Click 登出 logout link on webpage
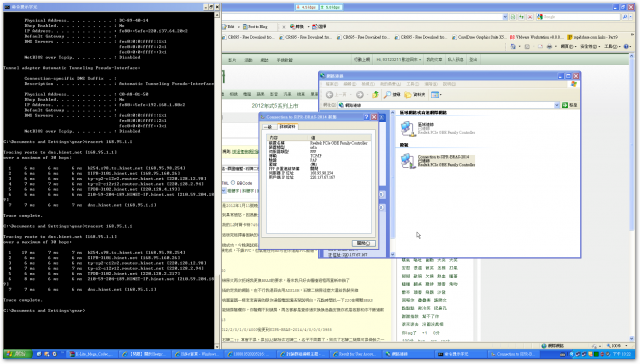 coord(473,60)
